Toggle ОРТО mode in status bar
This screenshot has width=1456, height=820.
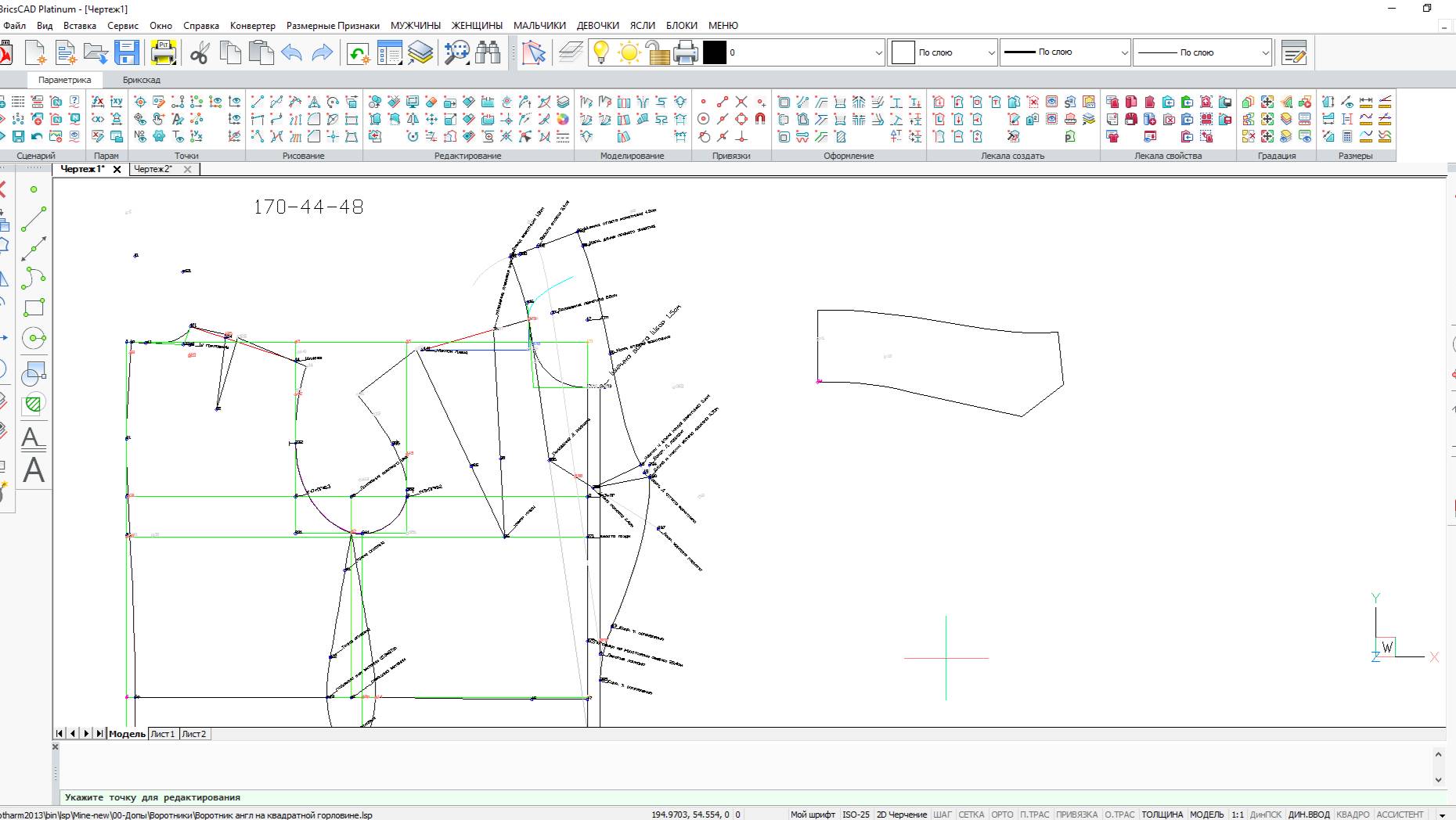[1002, 815]
